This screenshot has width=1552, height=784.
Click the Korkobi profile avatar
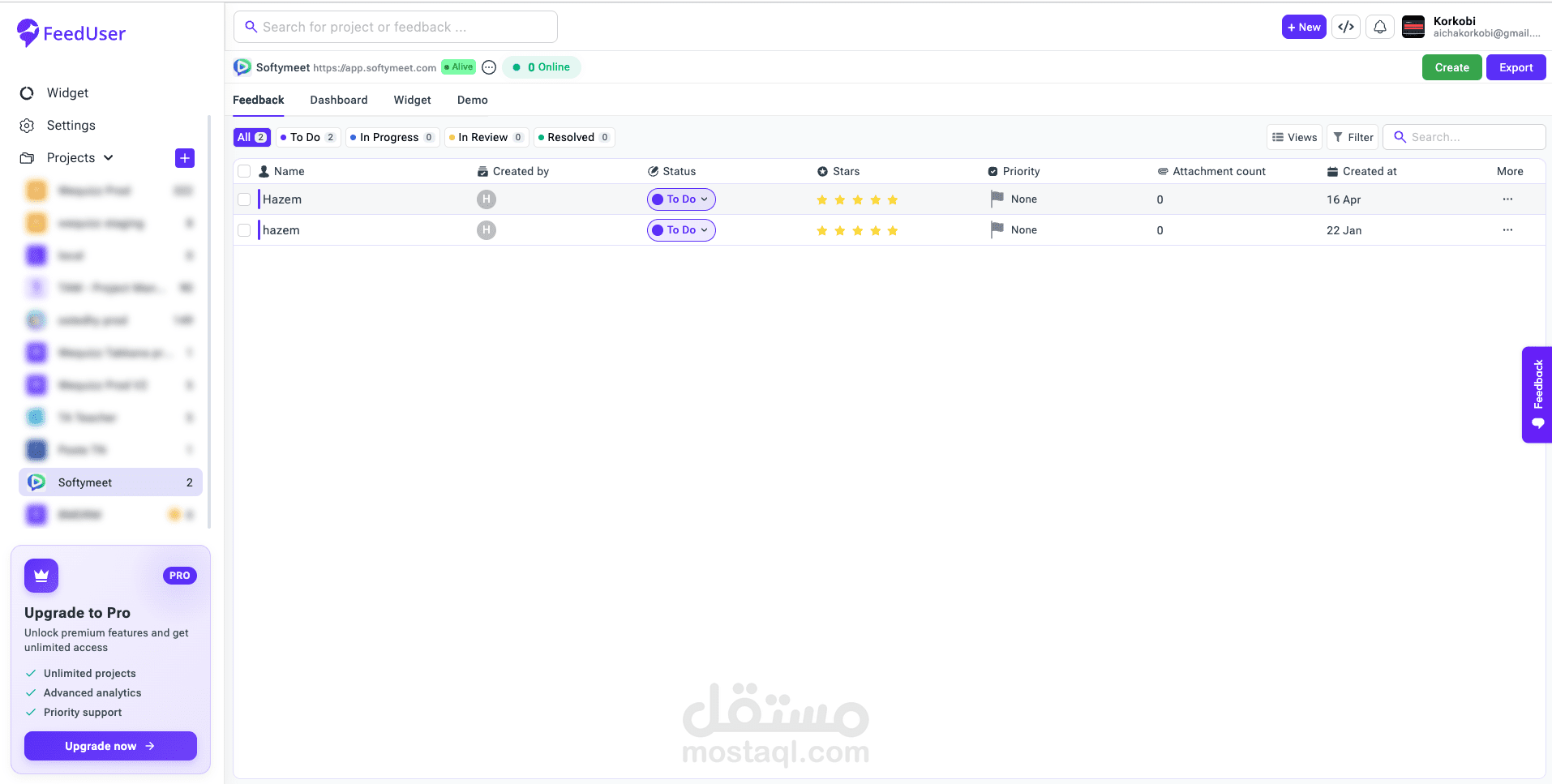[1413, 27]
